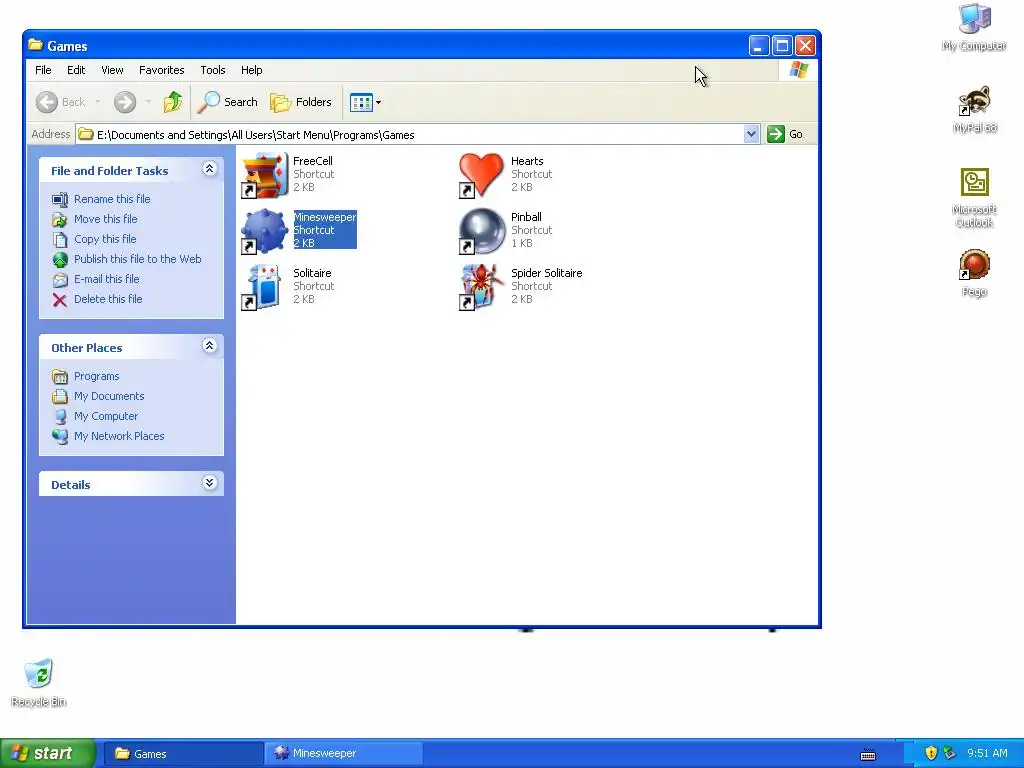Open the View menu

pyautogui.click(x=112, y=70)
